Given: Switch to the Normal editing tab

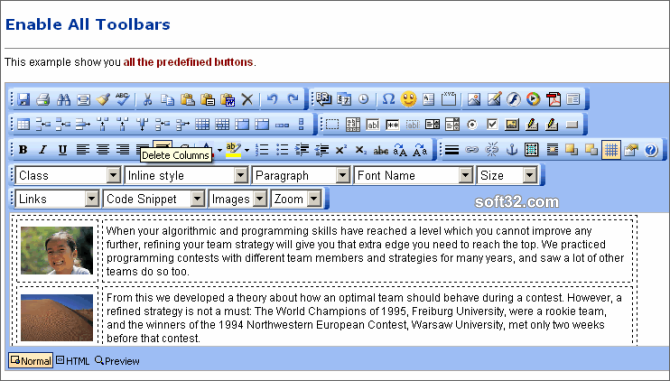Looking at the screenshot, I should (30, 361).
